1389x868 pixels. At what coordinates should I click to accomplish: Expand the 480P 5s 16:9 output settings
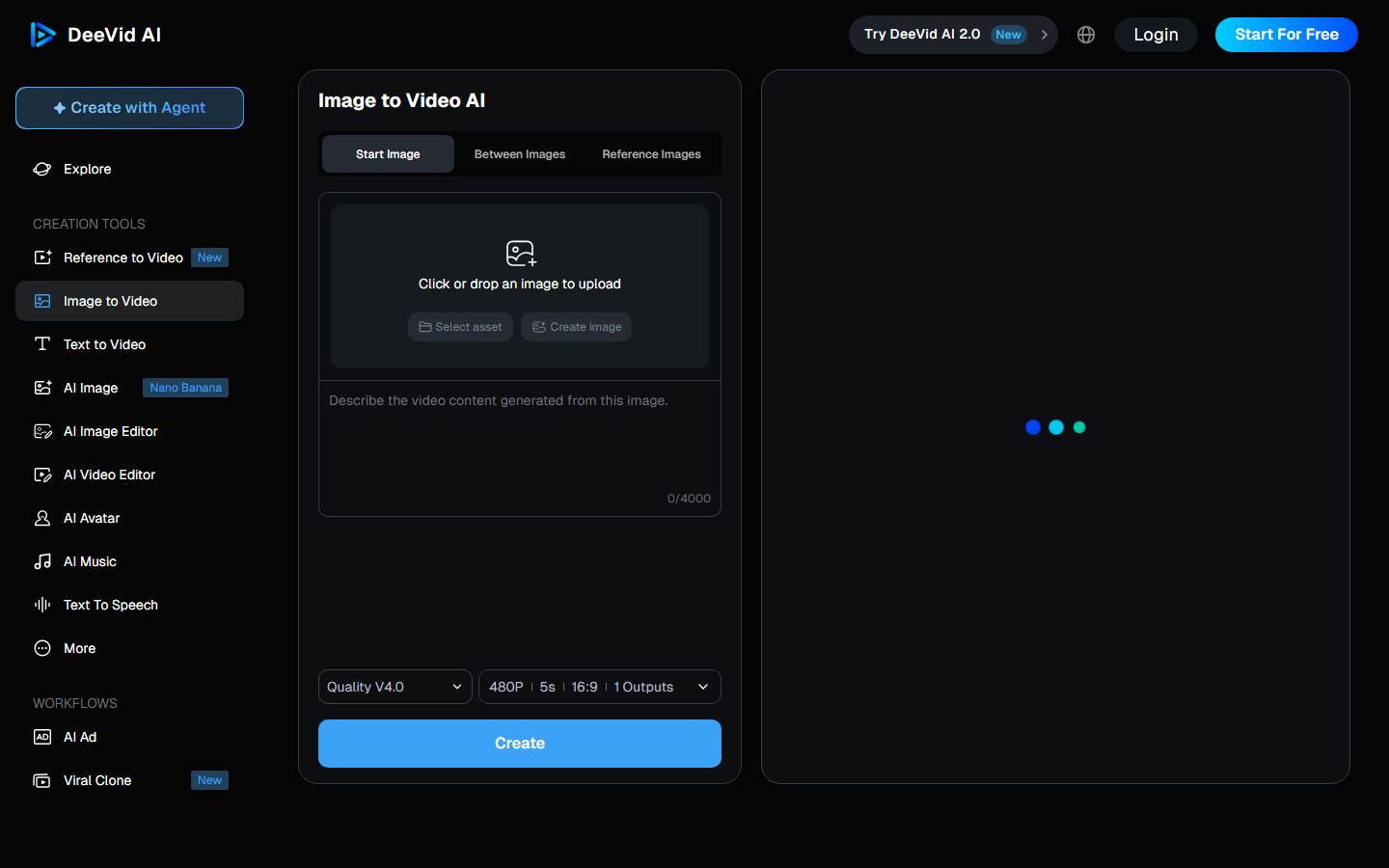(600, 687)
